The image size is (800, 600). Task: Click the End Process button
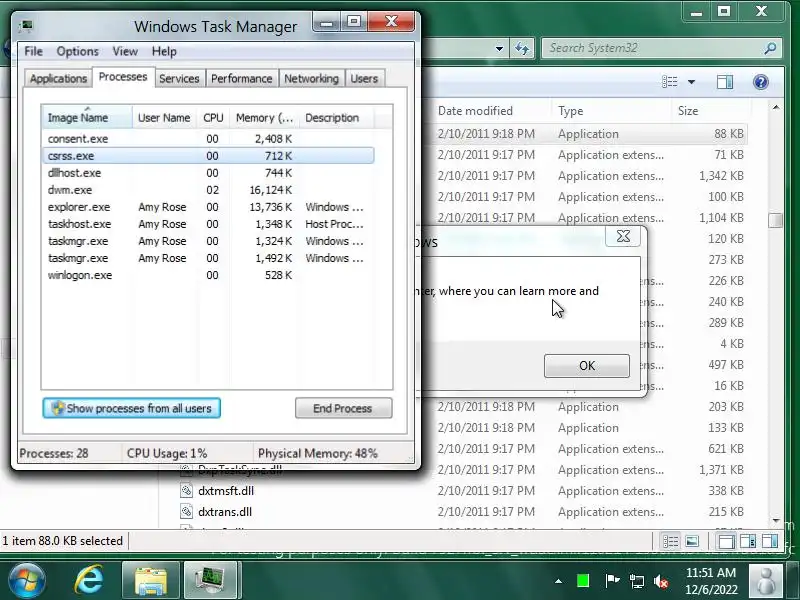[x=343, y=408]
